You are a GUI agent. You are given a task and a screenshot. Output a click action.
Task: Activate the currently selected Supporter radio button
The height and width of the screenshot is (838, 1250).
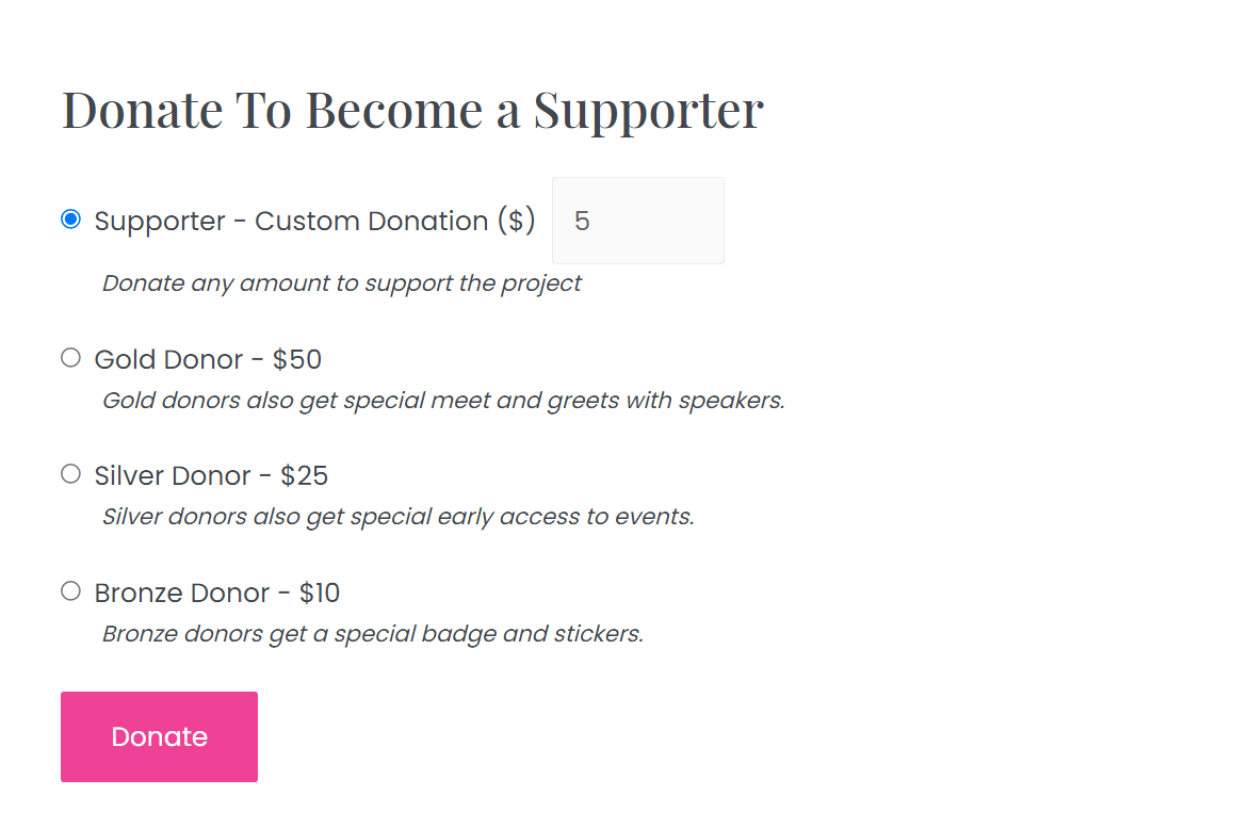tap(70, 220)
